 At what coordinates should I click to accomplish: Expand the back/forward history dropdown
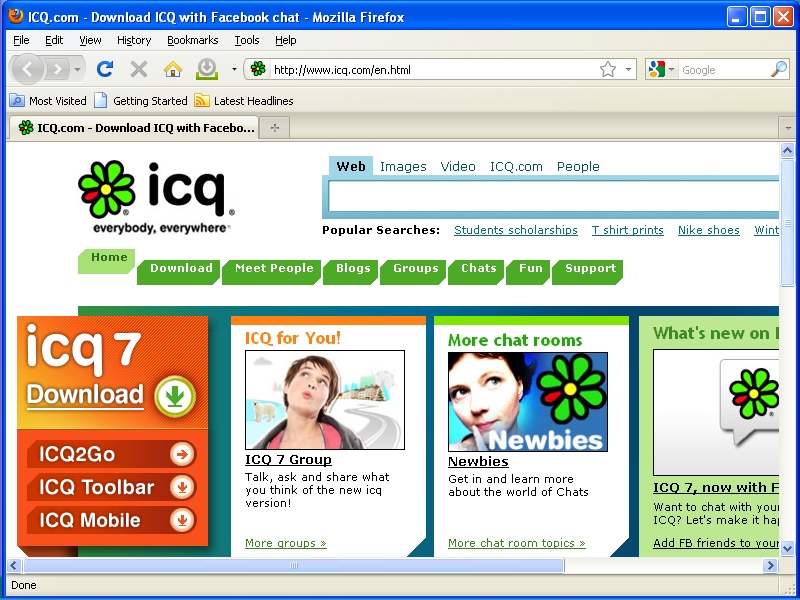pyautogui.click(x=78, y=70)
